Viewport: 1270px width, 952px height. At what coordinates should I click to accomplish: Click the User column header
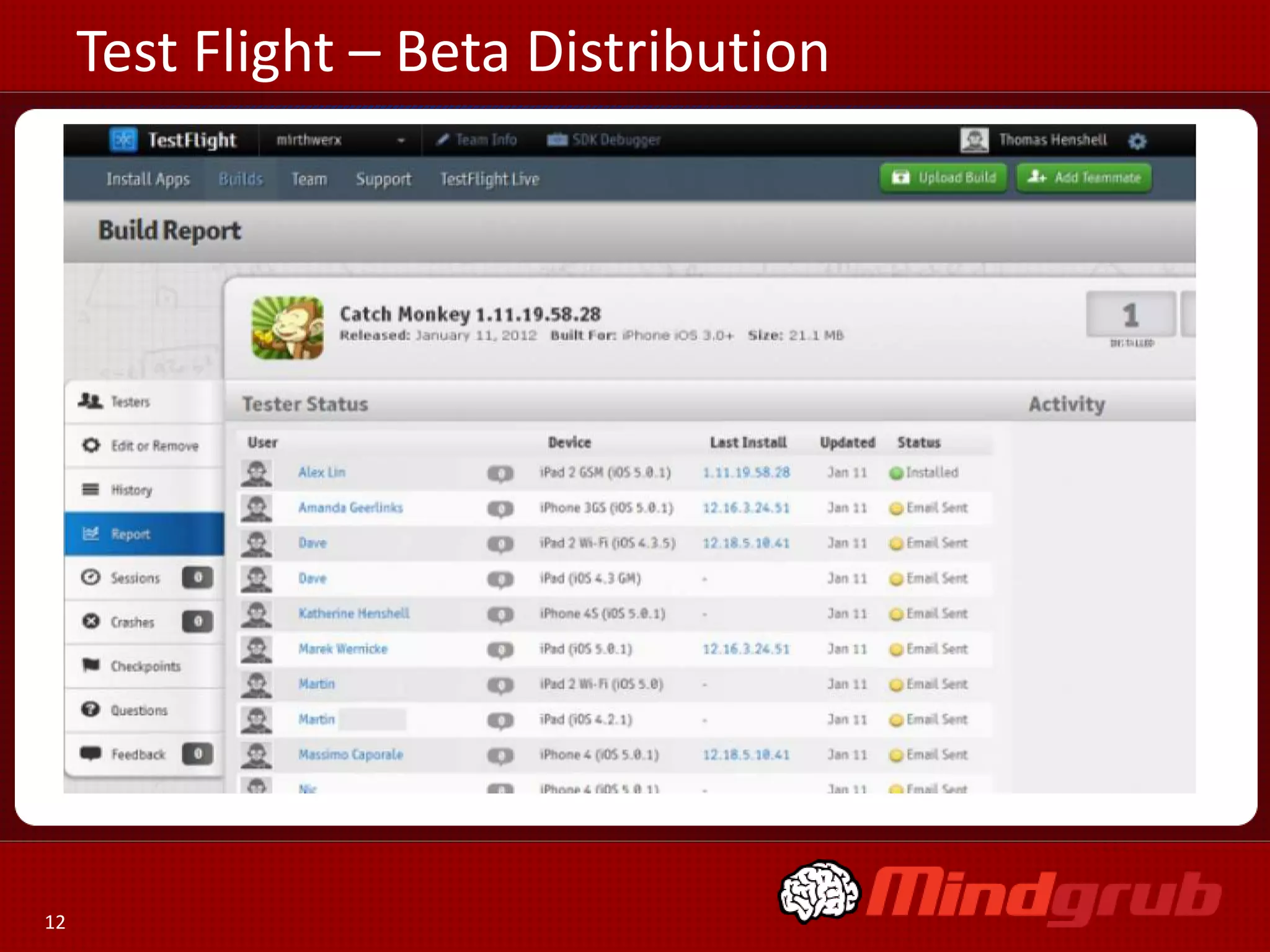pyautogui.click(x=262, y=443)
